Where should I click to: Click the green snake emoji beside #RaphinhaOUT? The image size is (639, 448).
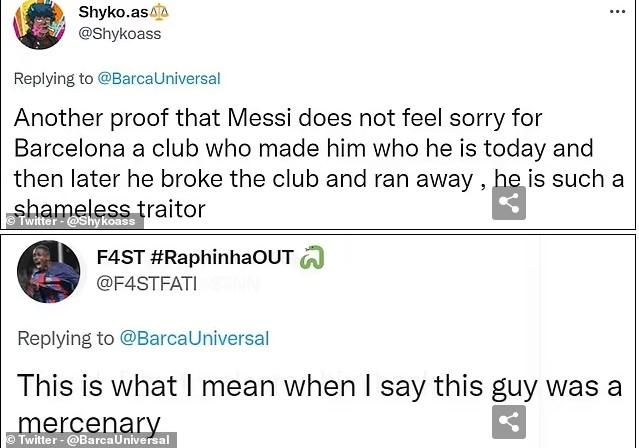tap(312, 258)
